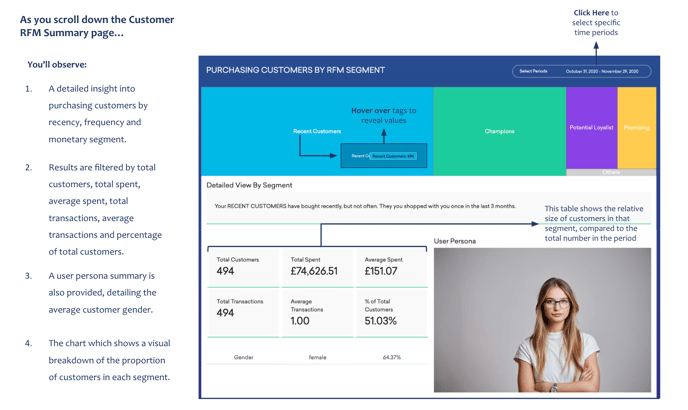Click the October 31 – November 29 date range
Viewport: 688px width, 410px height.
pos(601,71)
